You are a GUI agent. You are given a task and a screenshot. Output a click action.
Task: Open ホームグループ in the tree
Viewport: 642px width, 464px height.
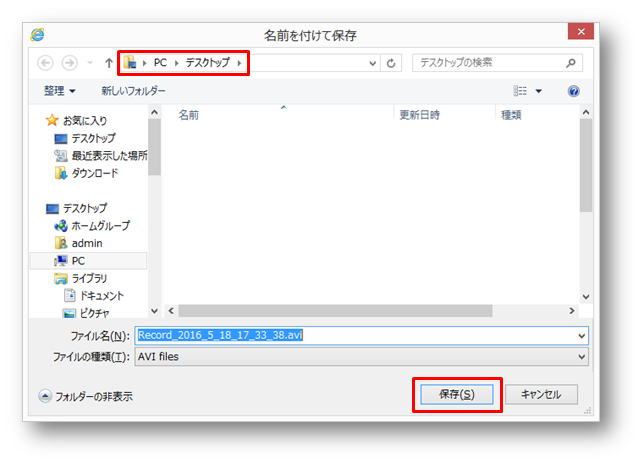click(92, 226)
